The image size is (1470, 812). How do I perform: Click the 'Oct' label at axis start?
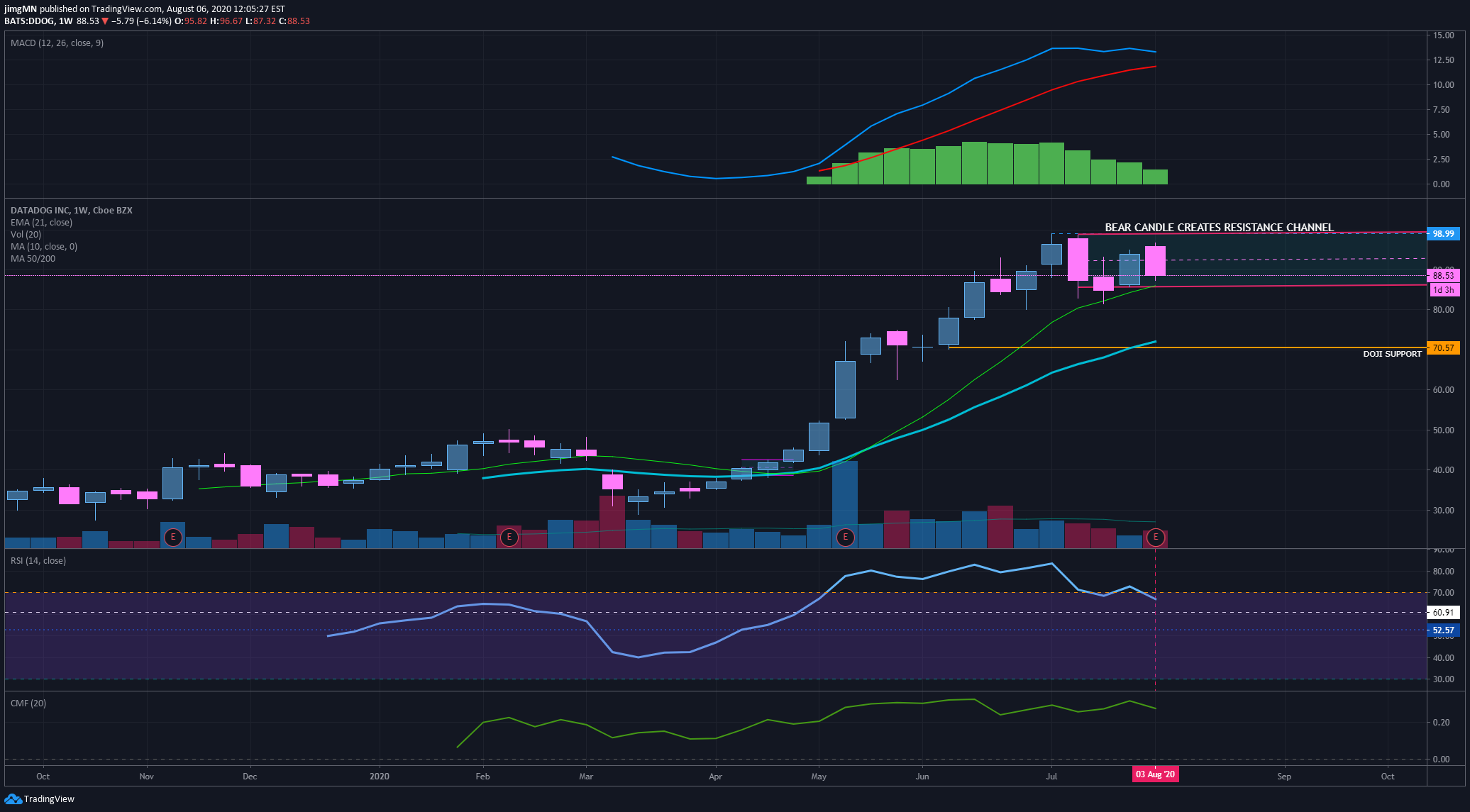(x=43, y=777)
